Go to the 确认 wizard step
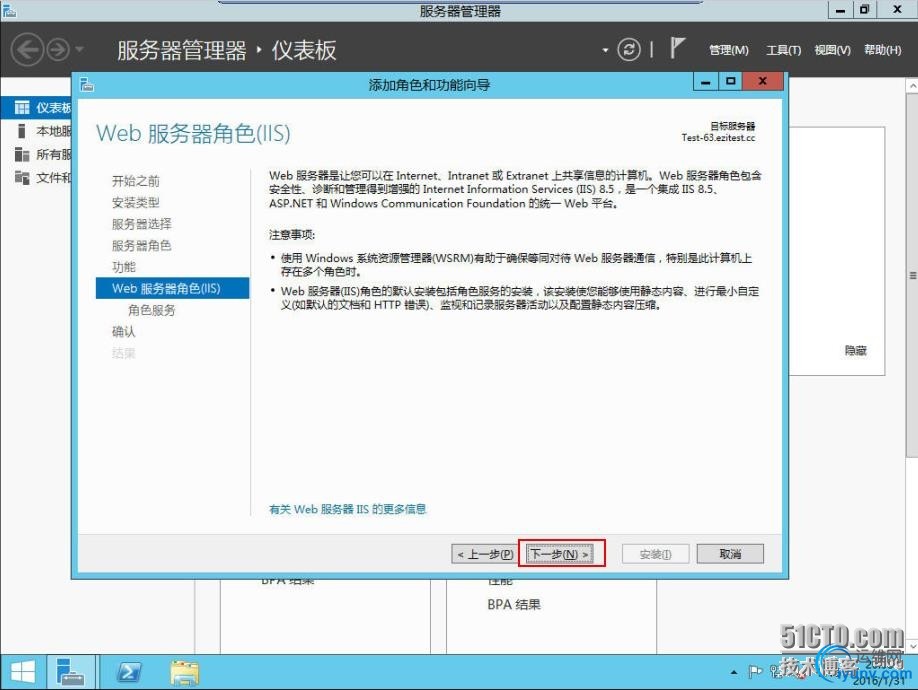Screen dimensions: 918x690 (124, 332)
